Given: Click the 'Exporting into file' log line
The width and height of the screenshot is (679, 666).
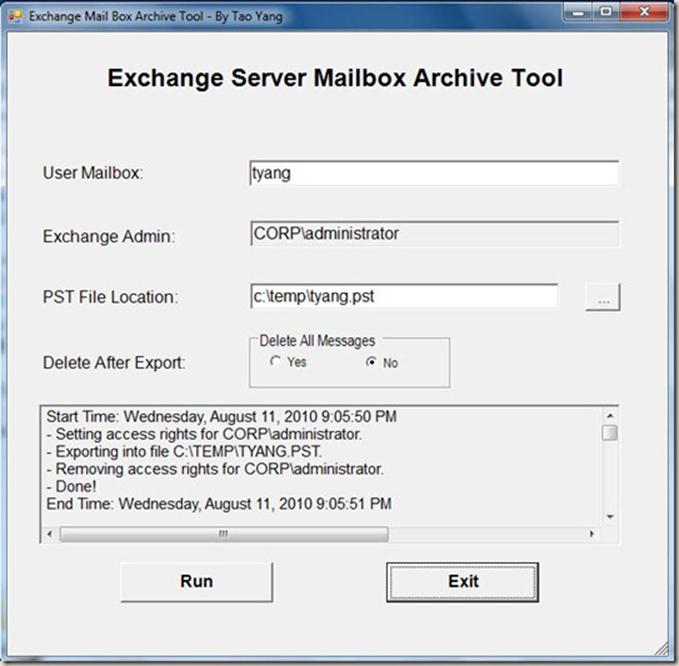Looking at the screenshot, I should (184, 452).
